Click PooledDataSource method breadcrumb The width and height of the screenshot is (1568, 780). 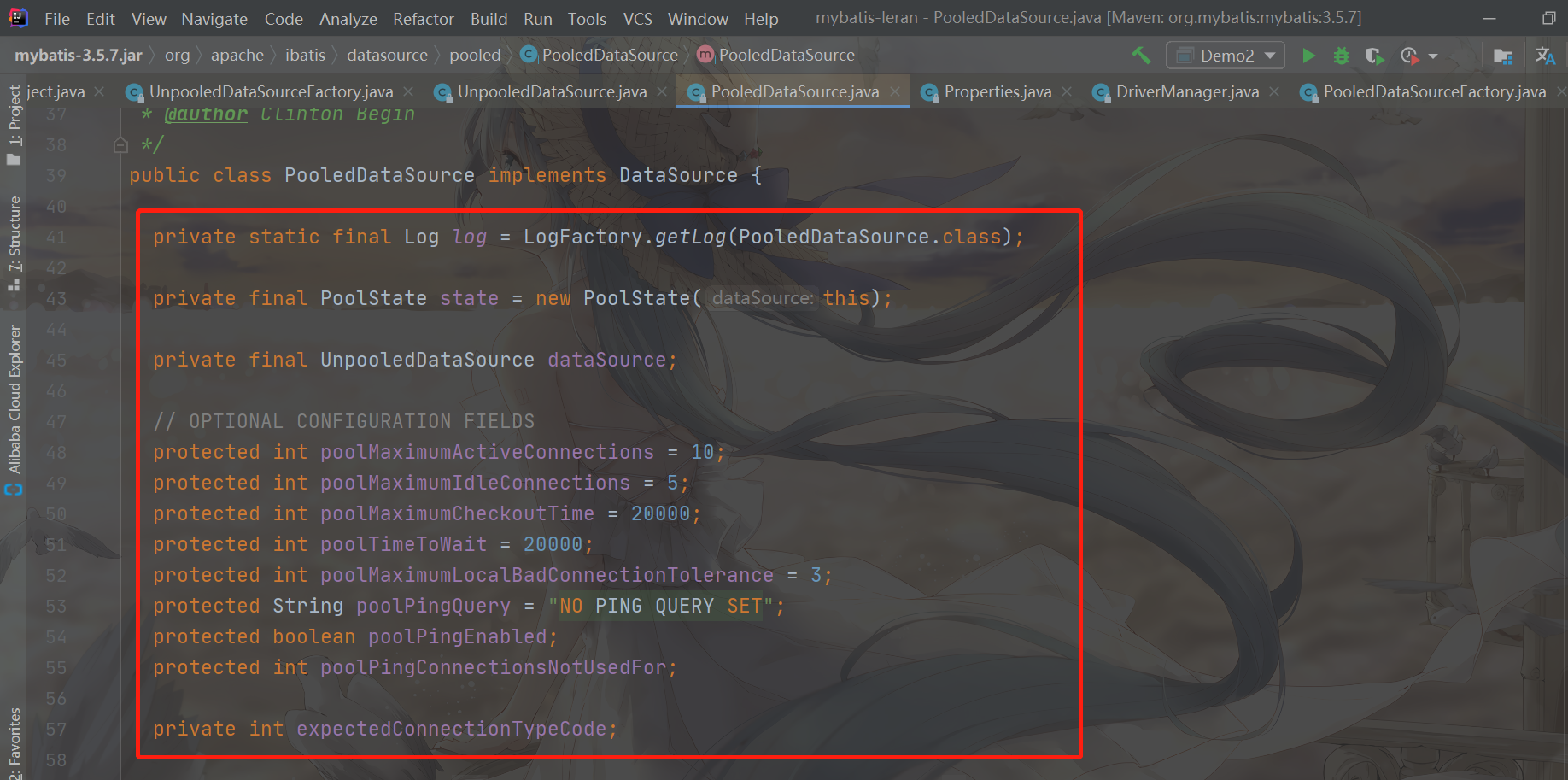[x=776, y=55]
